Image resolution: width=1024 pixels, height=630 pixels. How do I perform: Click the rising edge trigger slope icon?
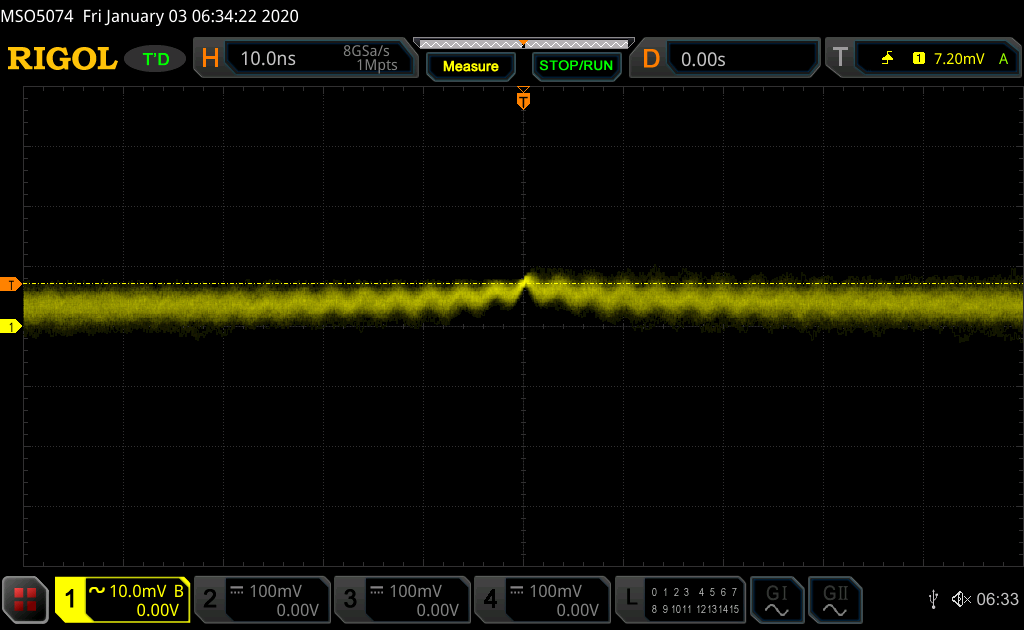point(887,59)
